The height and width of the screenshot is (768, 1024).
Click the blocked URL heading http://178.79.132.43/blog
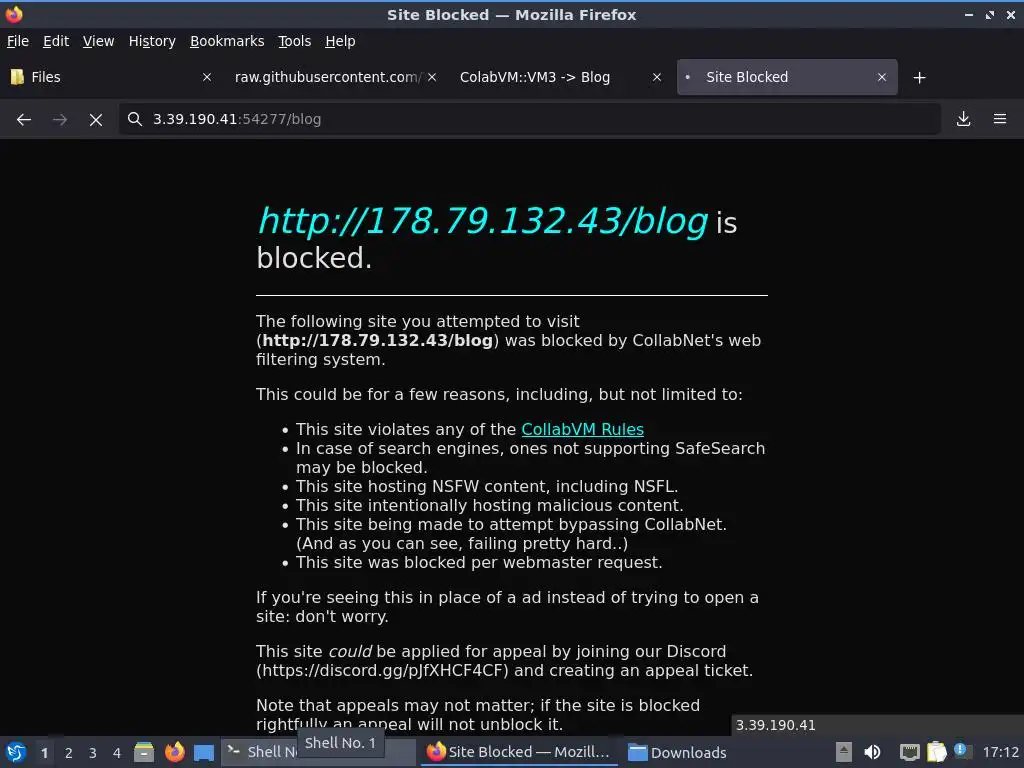pyautogui.click(x=483, y=221)
